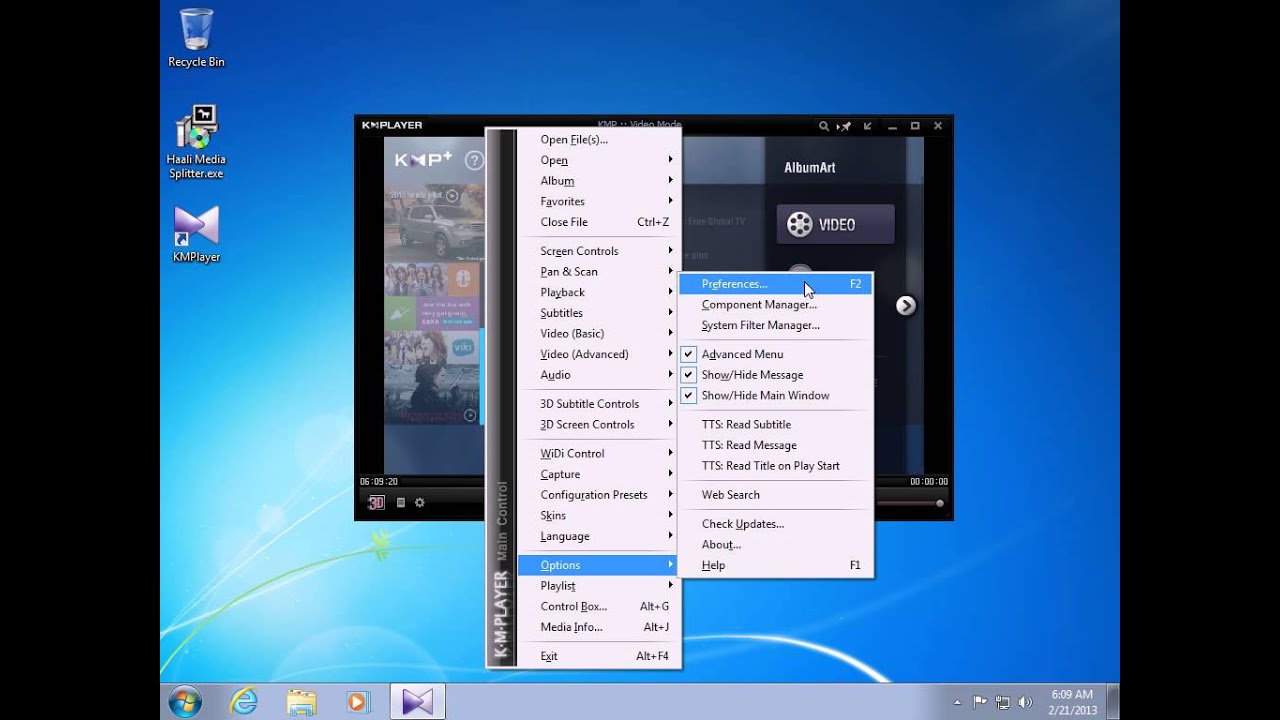The height and width of the screenshot is (720, 1280).
Task: Toggle the 3D mode icon in the control bar
Action: (x=376, y=502)
